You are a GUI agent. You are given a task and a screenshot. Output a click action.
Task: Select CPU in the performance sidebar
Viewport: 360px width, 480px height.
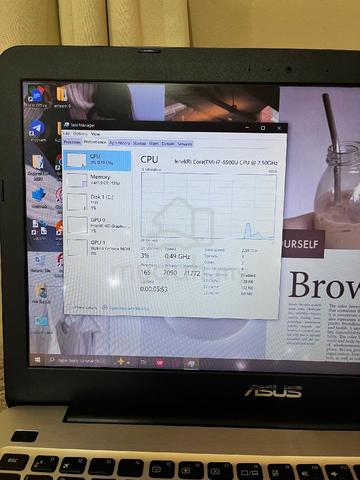97,160
